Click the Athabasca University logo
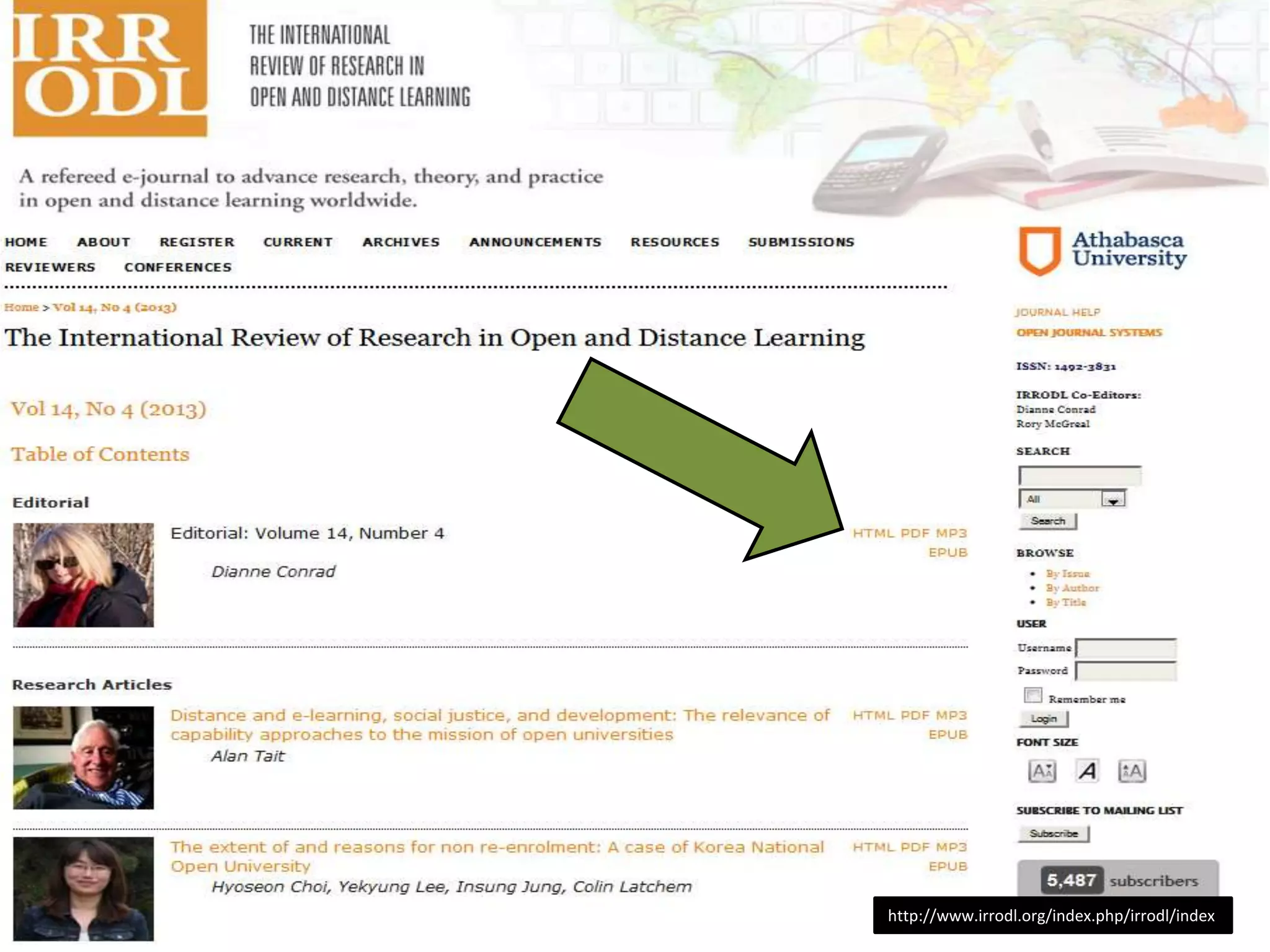 click(1102, 251)
